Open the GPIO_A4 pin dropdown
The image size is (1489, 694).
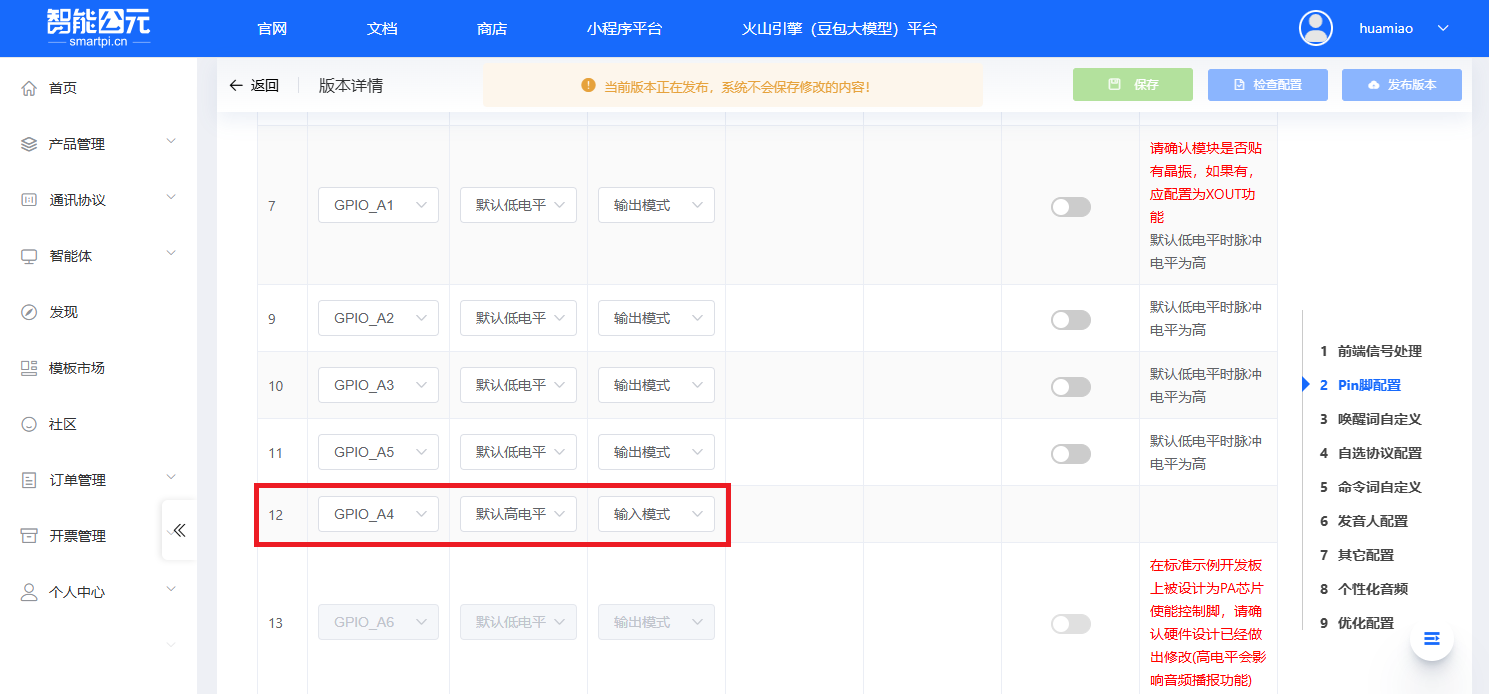[x=378, y=514]
